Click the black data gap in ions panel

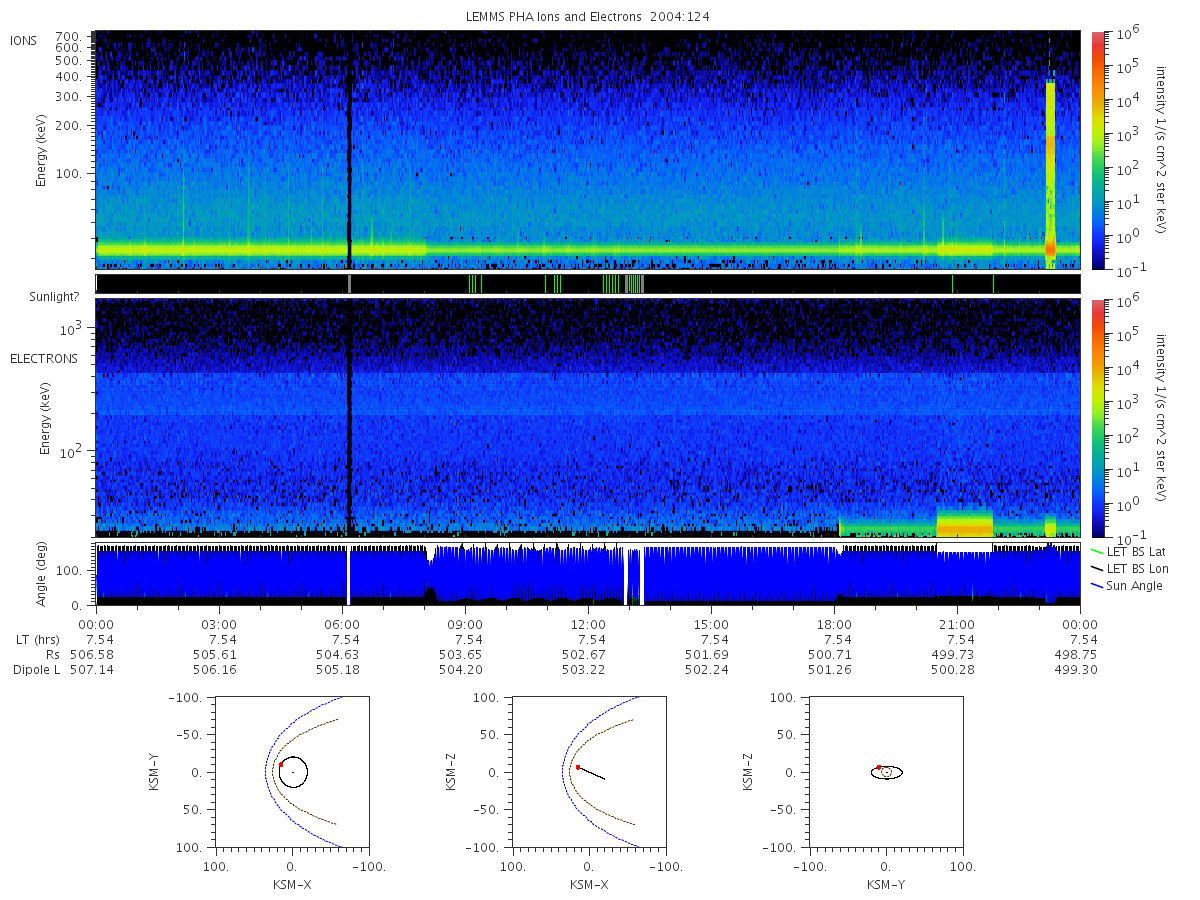click(x=349, y=150)
